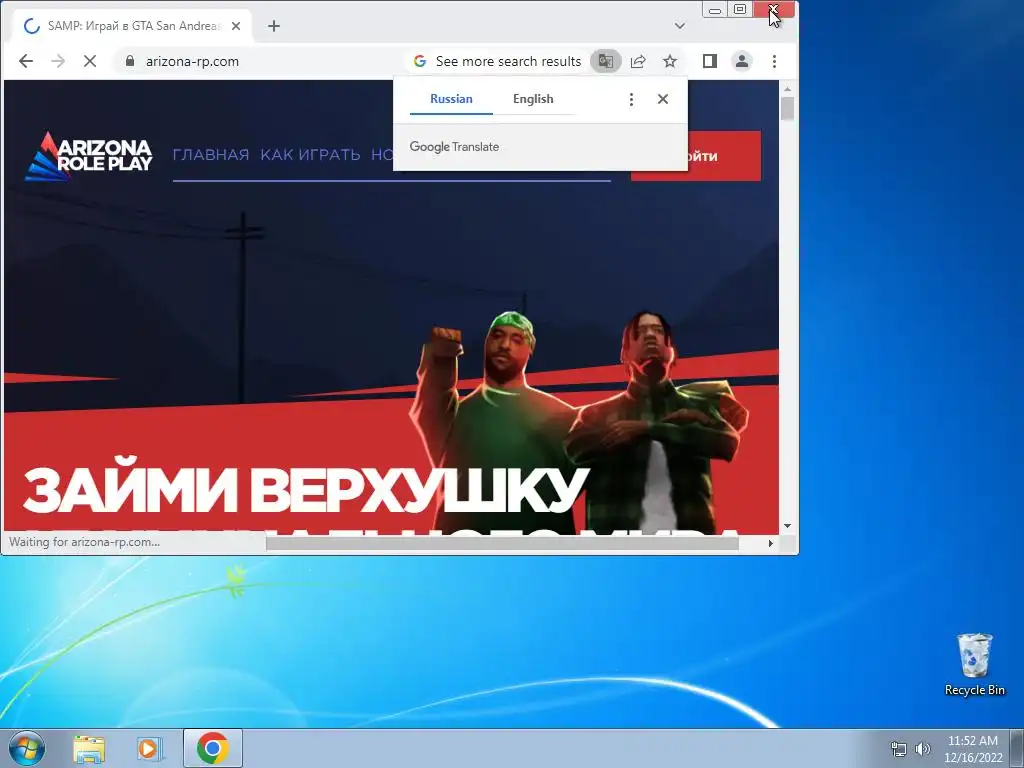
Task: Click the forward navigation arrow
Action: tap(58, 61)
